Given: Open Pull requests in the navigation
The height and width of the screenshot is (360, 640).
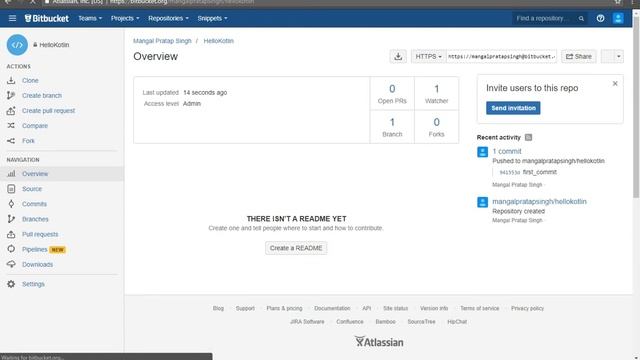Looking at the screenshot, I should [x=40, y=234].
